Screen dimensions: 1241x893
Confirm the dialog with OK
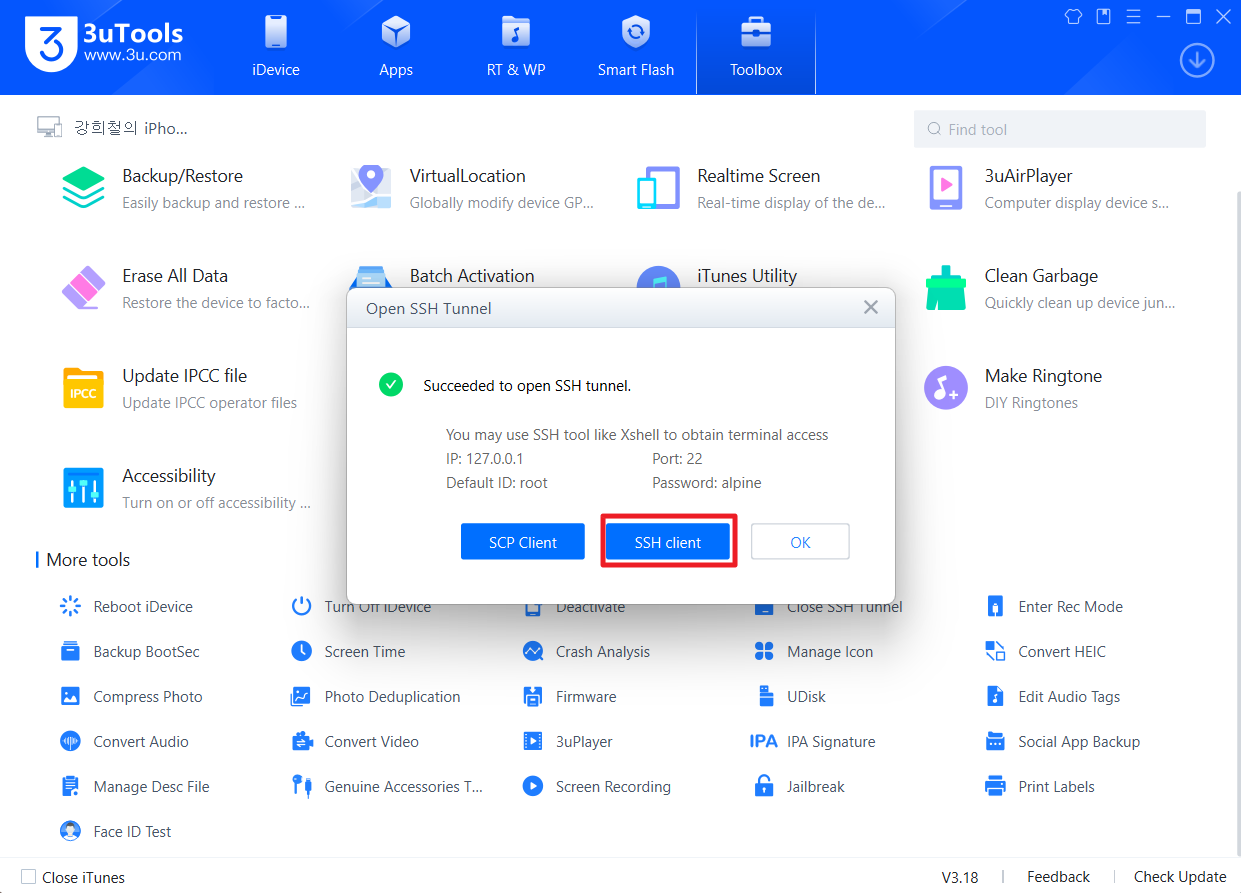point(800,542)
